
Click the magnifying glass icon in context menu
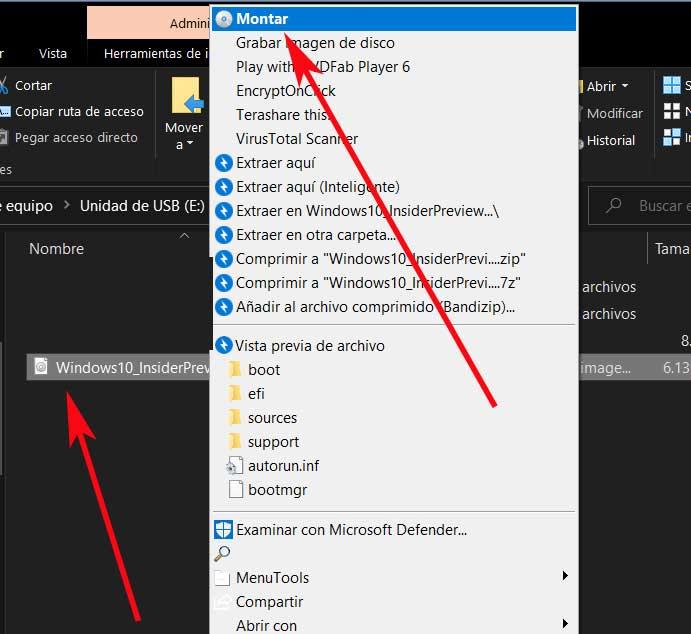click(x=222, y=553)
